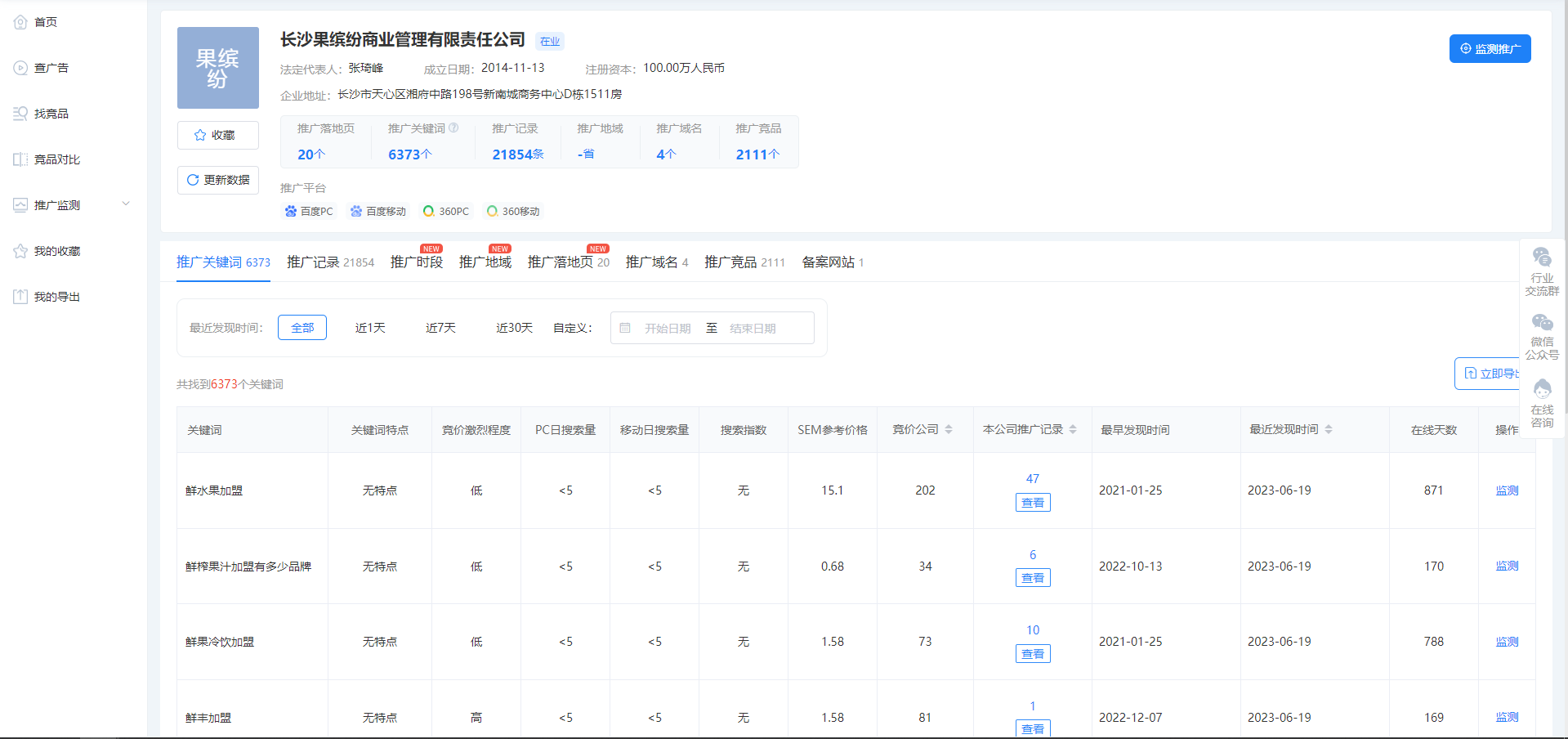The width and height of the screenshot is (1568, 739).
Task: Switch to the 推广记录 21854 tab
Action: pyautogui.click(x=330, y=262)
